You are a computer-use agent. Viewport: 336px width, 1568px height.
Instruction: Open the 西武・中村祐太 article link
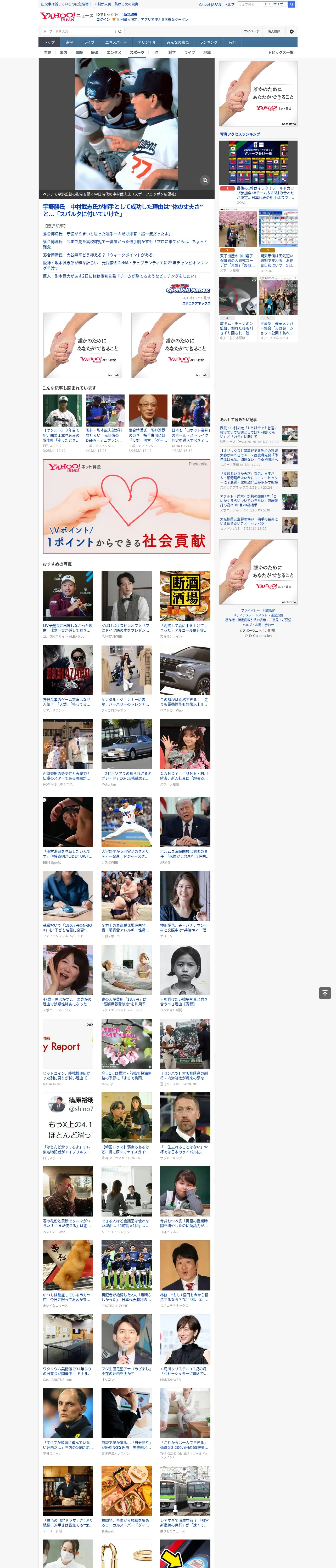click(x=249, y=433)
